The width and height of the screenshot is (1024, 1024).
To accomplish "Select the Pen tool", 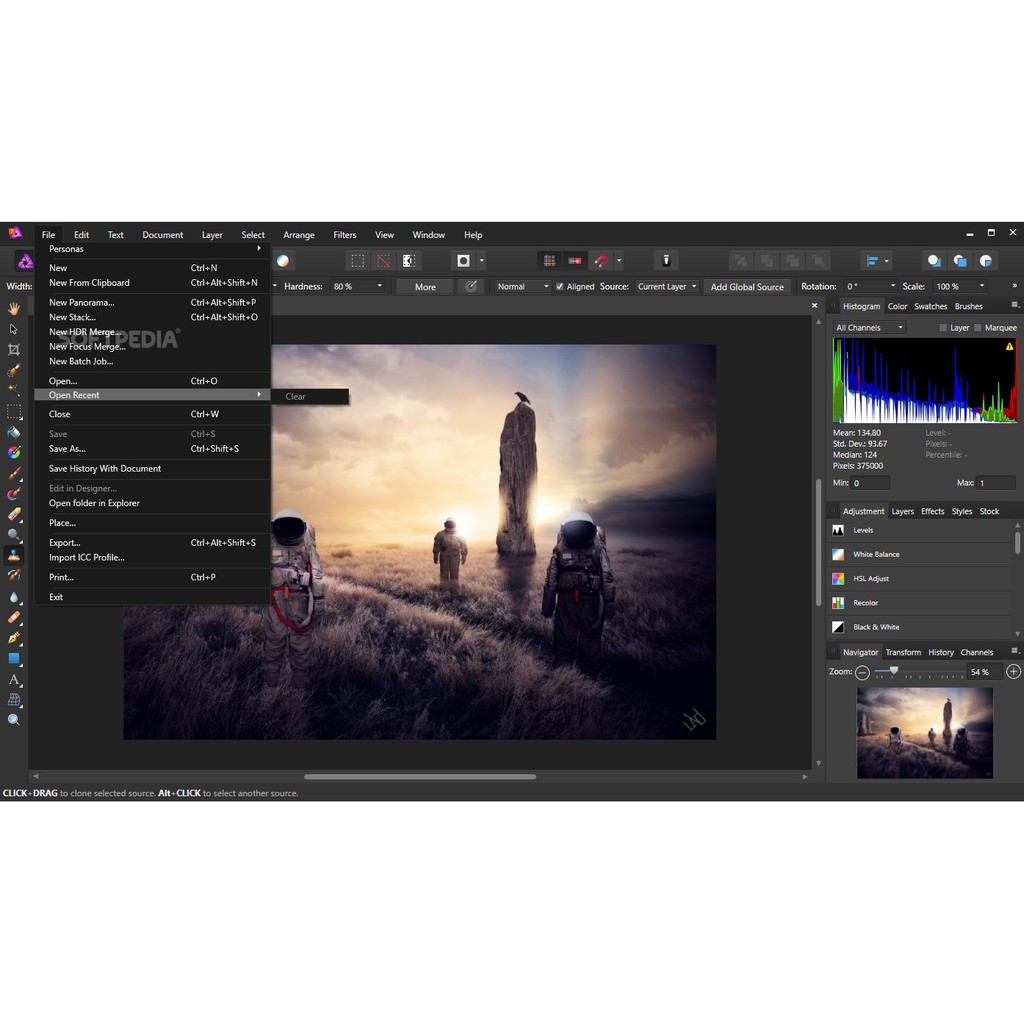I will point(14,637).
